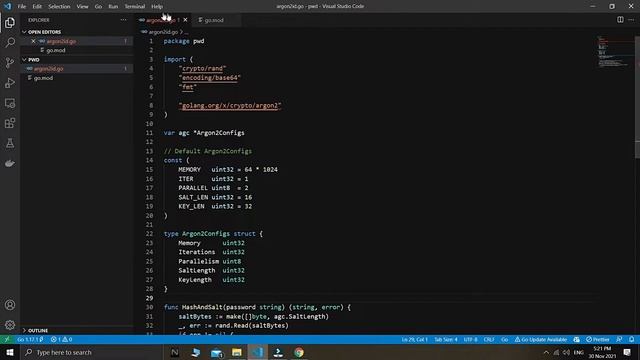Click the golang.org/x/crypto/argon2 import link
The width and height of the screenshot is (640, 360).
(x=230, y=105)
